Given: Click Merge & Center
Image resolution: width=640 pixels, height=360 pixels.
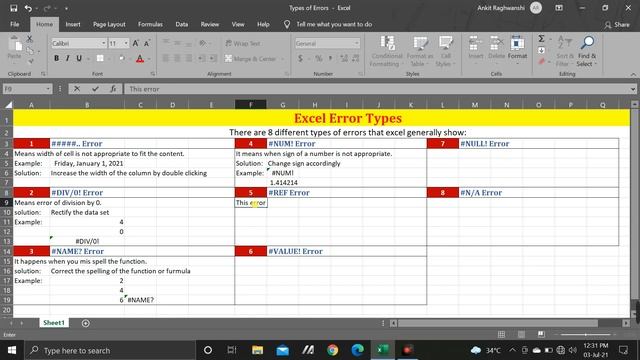Looking at the screenshot, I should tap(251, 59).
